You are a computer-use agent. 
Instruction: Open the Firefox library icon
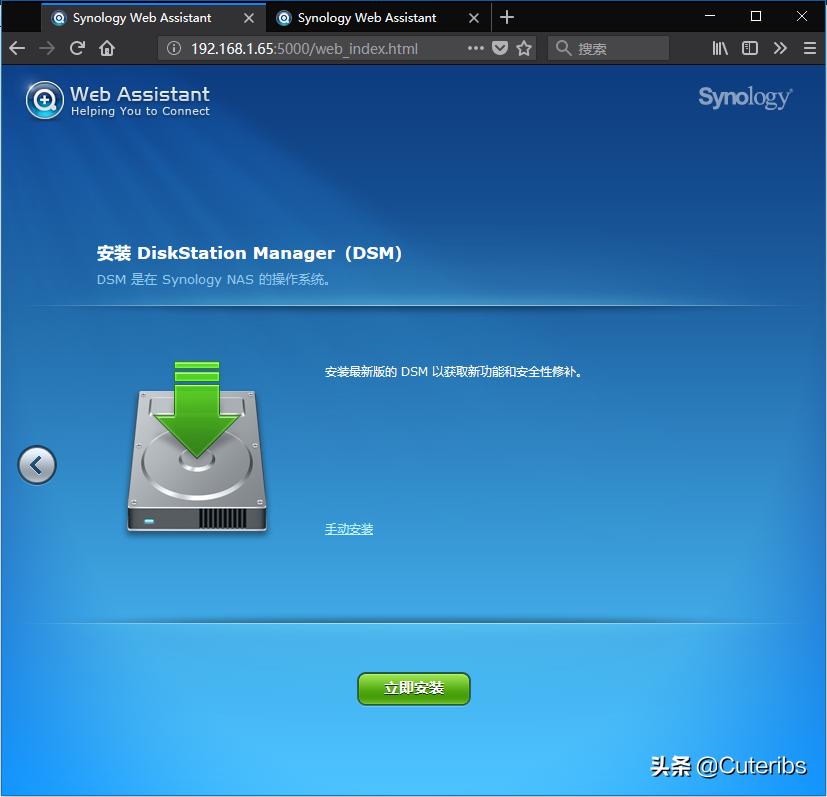719,47
